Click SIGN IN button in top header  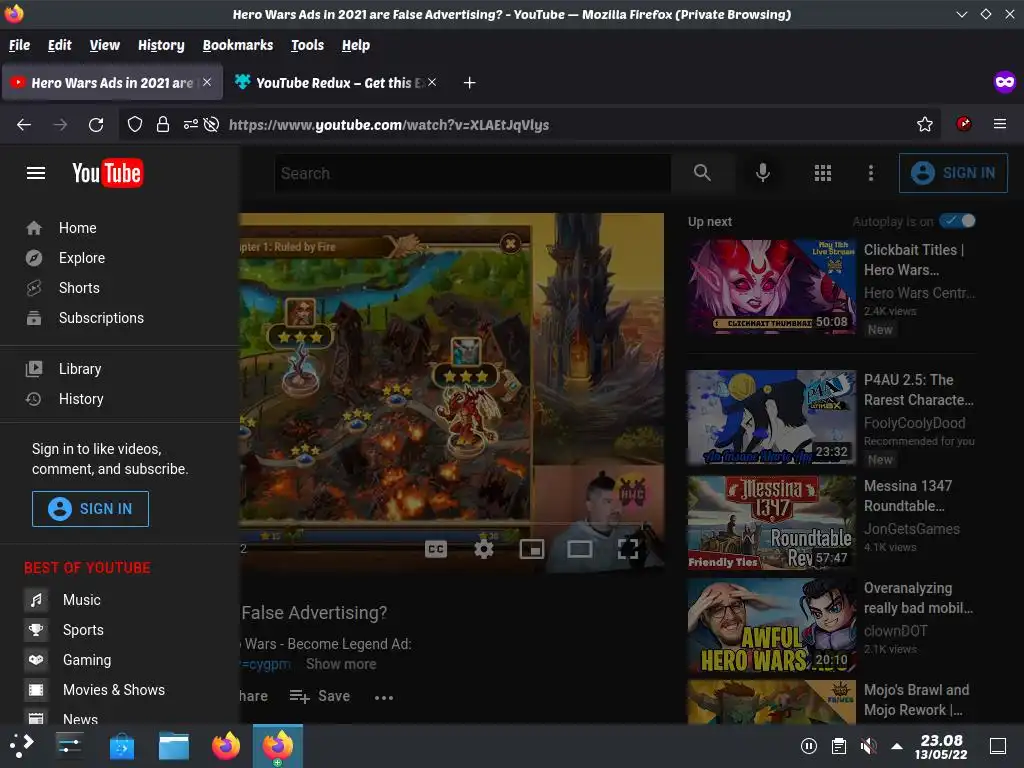[x=953, y=173]
